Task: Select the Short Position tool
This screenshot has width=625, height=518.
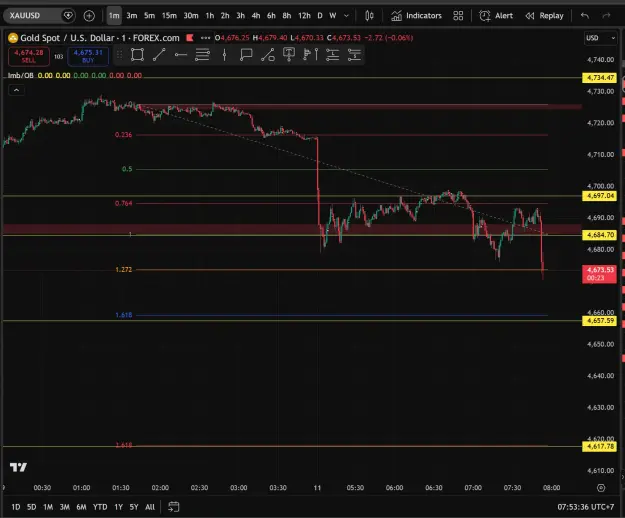Action: click(354, 55)
